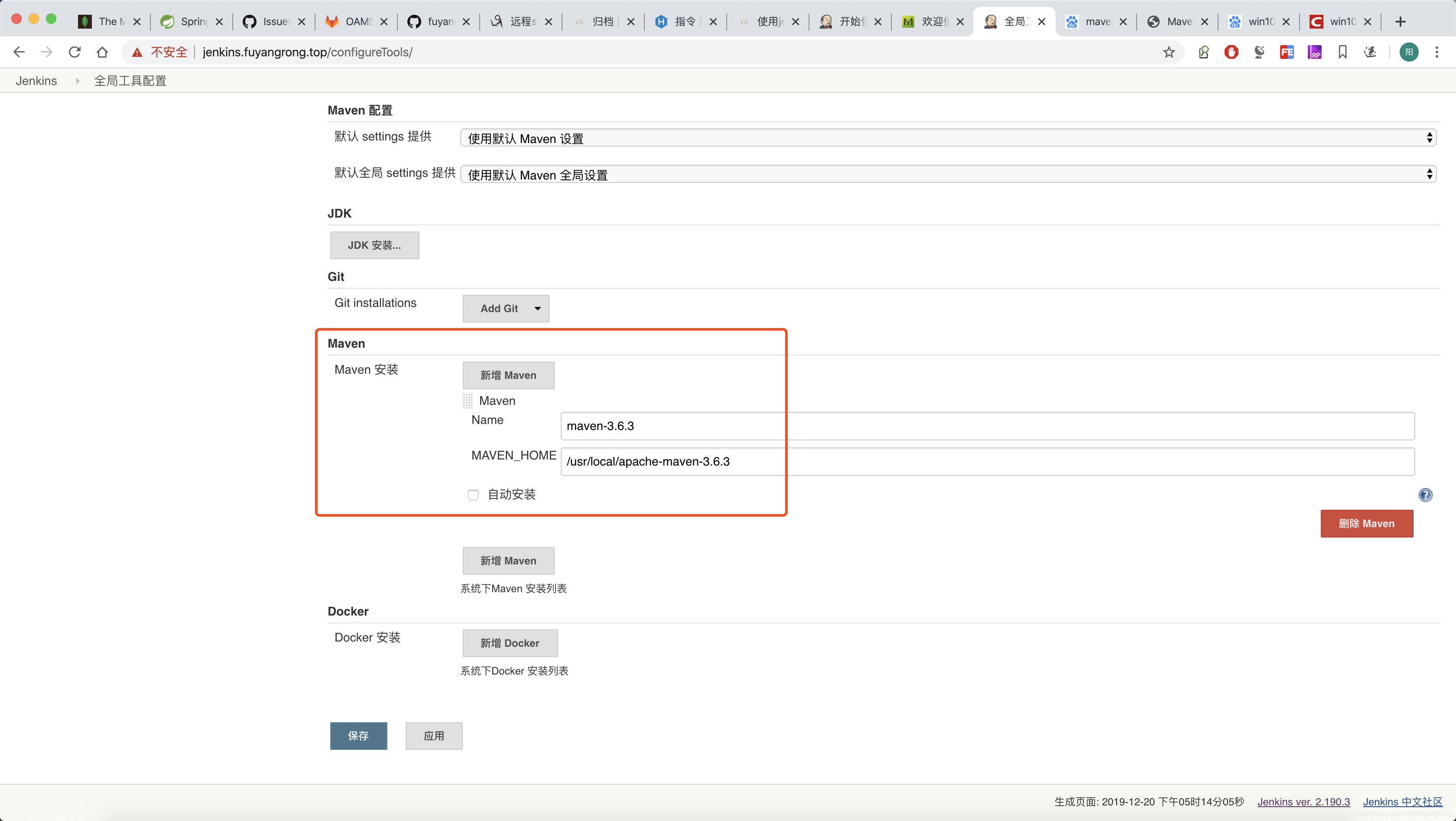Click the upper 新增 Maven button

[x=508, y=375]
